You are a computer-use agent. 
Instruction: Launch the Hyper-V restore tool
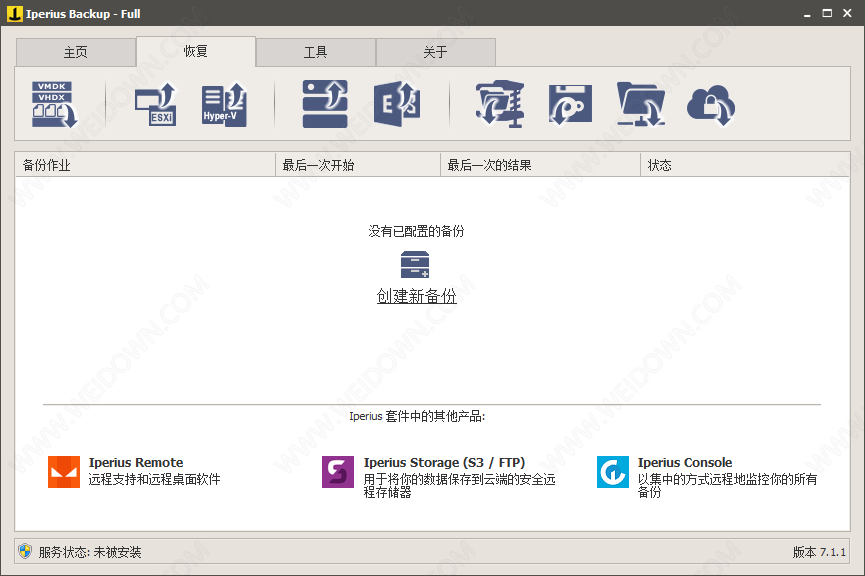(224, 104)
